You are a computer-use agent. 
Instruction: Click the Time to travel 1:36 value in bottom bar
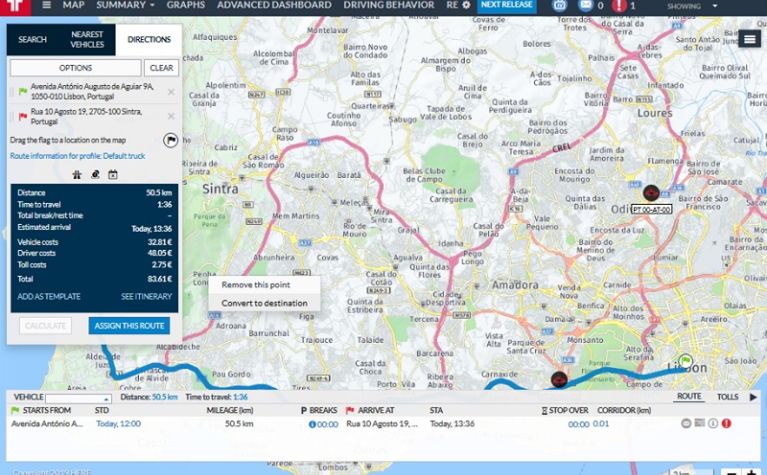(x=240, y=397)
